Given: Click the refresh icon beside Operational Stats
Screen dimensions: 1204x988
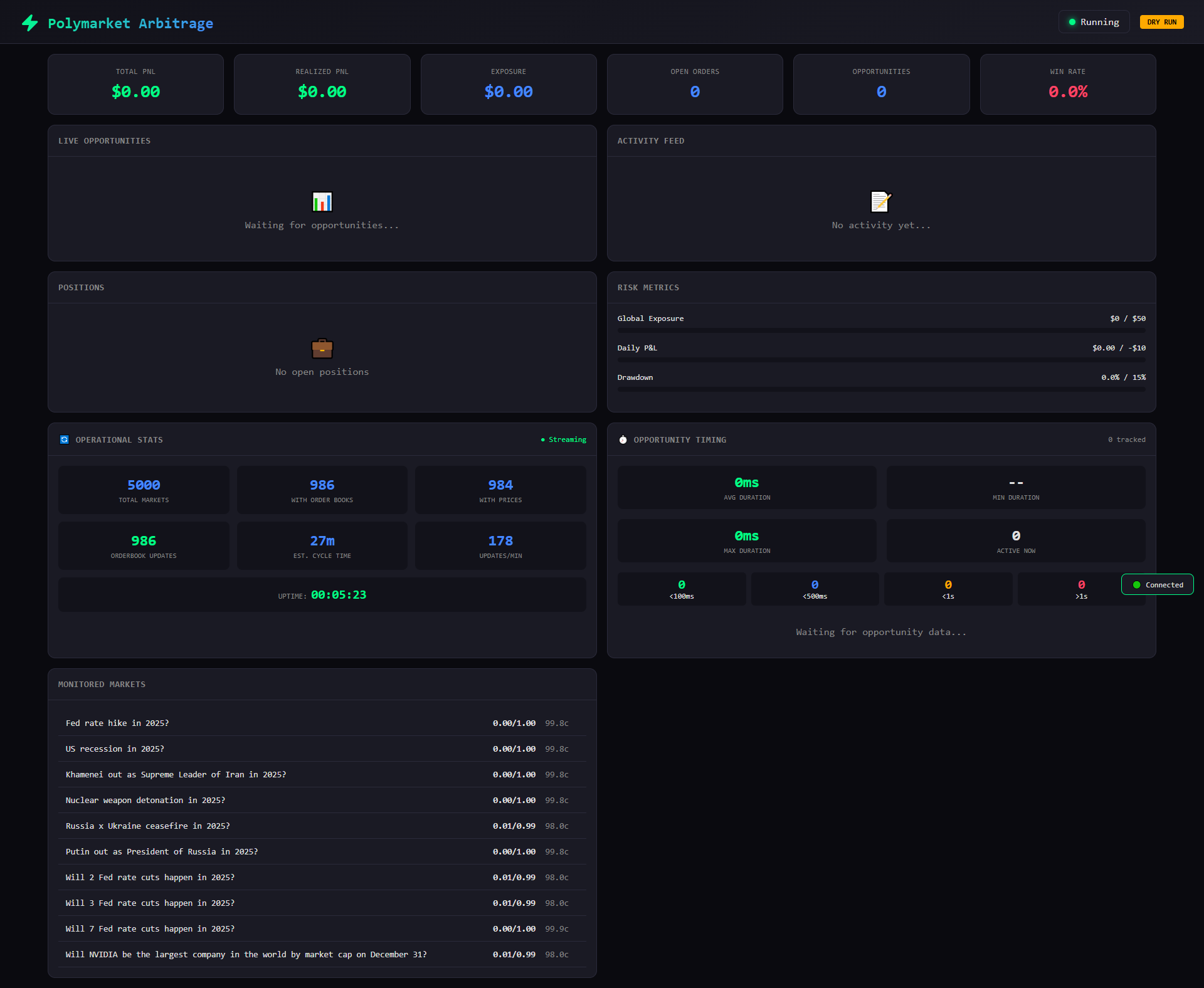Looking at the screenshot, I should point(64,439).
